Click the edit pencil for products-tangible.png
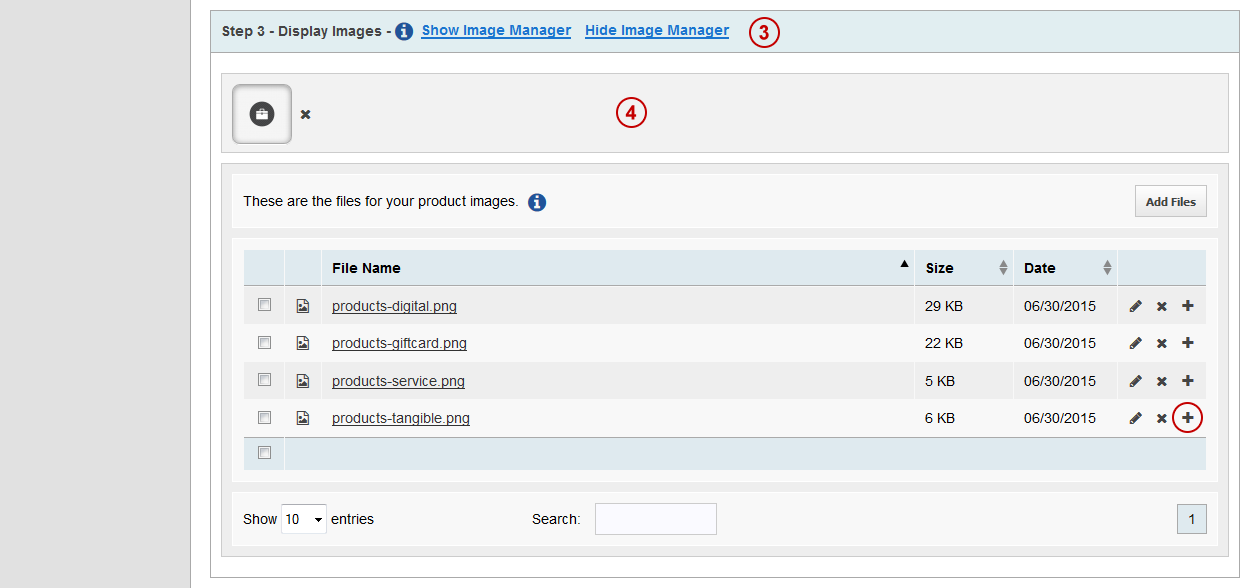The width and height of the screenshot is (1258, 588). pyautogui.click(x=1135, y=418)
